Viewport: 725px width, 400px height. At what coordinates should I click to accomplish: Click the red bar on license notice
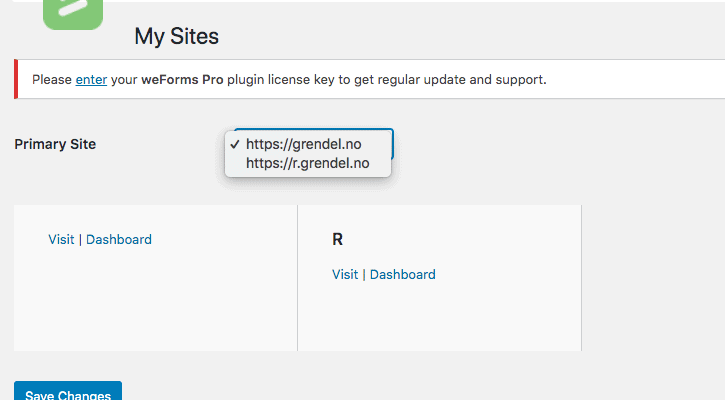click(16, 79)
